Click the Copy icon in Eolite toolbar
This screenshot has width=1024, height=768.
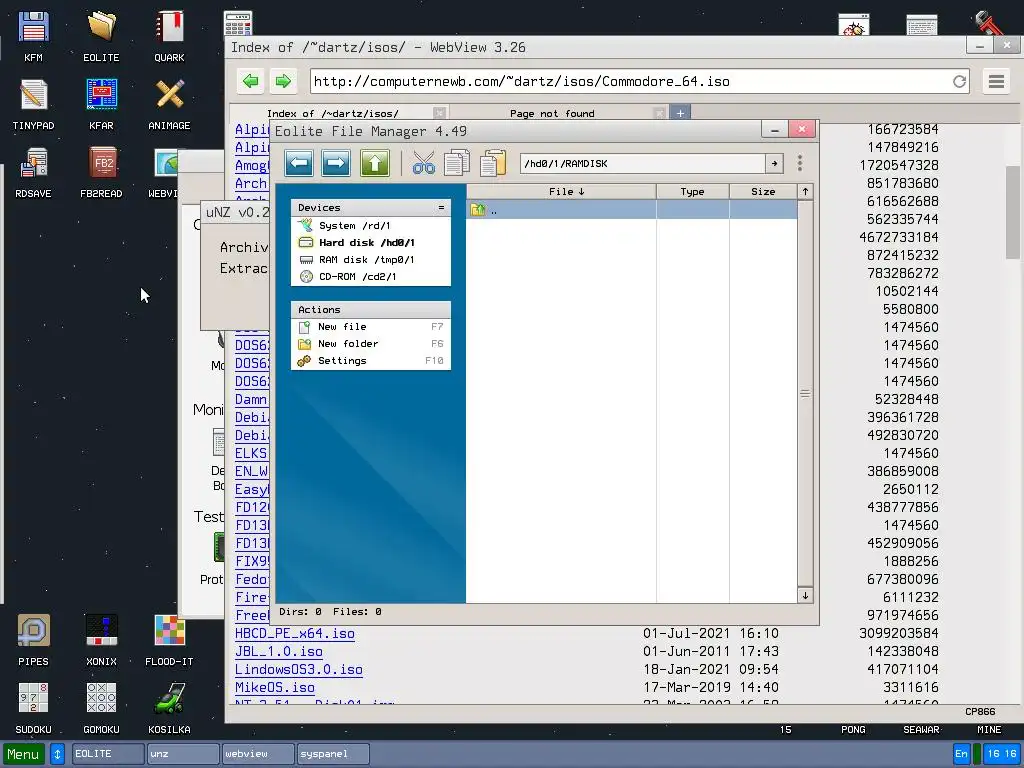click(x=456, y=163)
